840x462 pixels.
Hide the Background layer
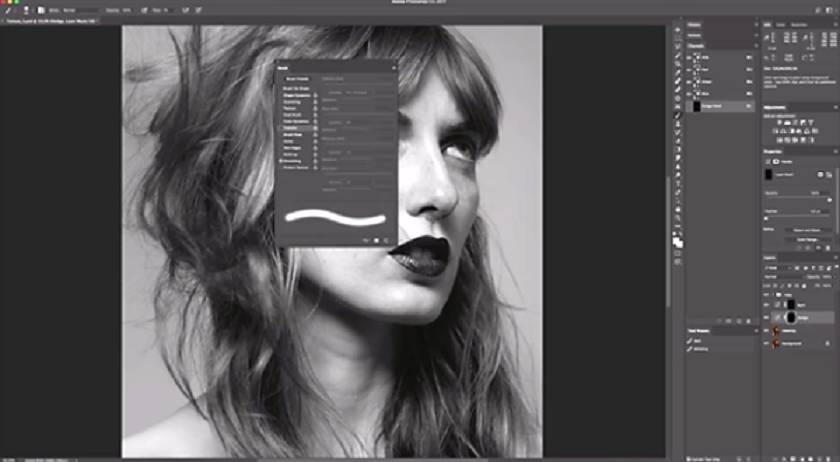click(x=766, y=344)
